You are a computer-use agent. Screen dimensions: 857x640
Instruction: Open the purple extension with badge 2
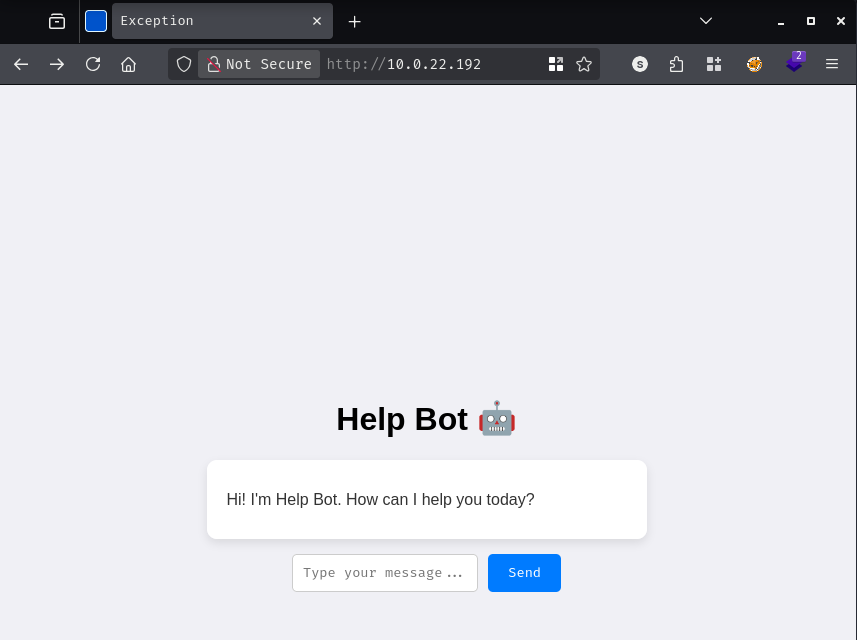click(x=794, y=64)
